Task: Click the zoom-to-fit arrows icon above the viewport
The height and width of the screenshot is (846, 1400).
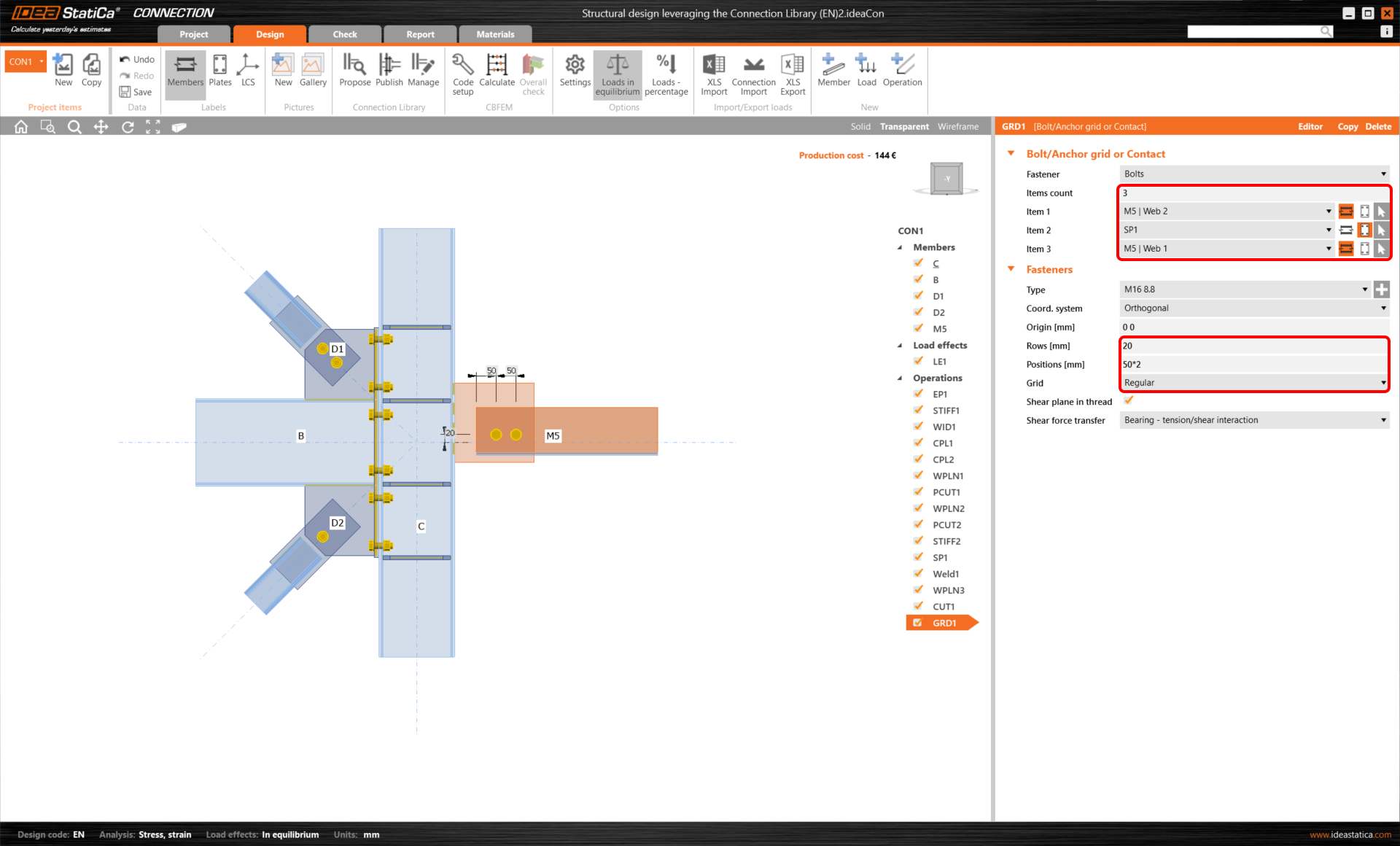Action: pyautogui.click(x=152, y=126)
